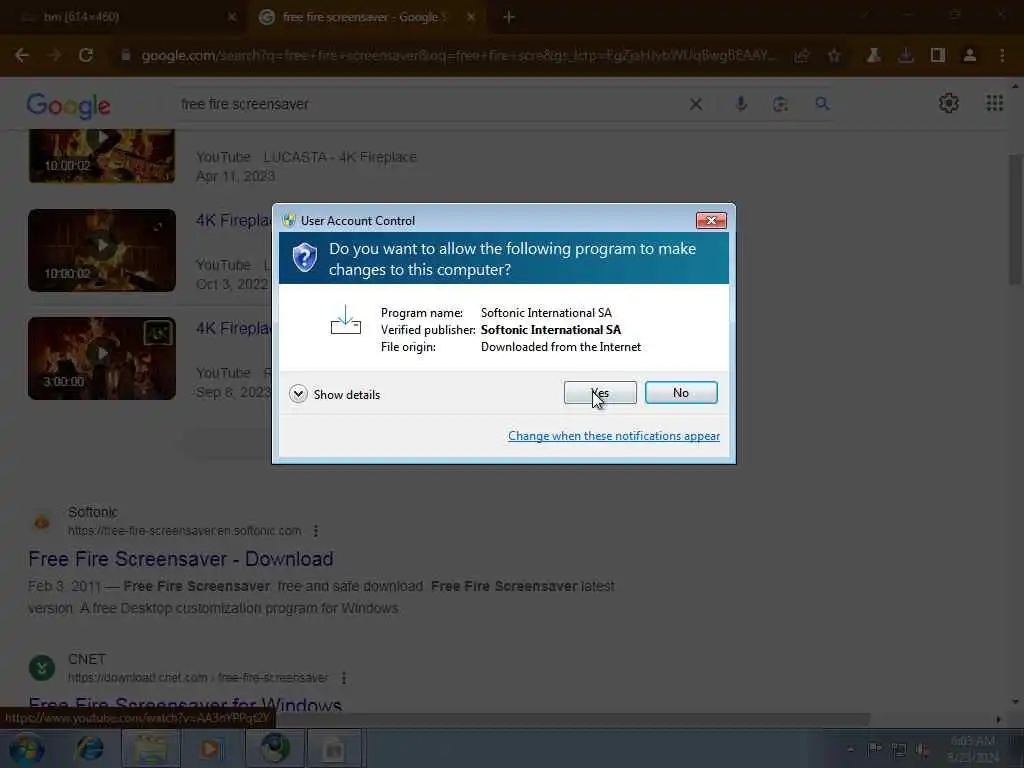The height and width of the screenshot is (768, 1024).
Task: Click the magnifier search icon
Action: (x=822, y=104)
